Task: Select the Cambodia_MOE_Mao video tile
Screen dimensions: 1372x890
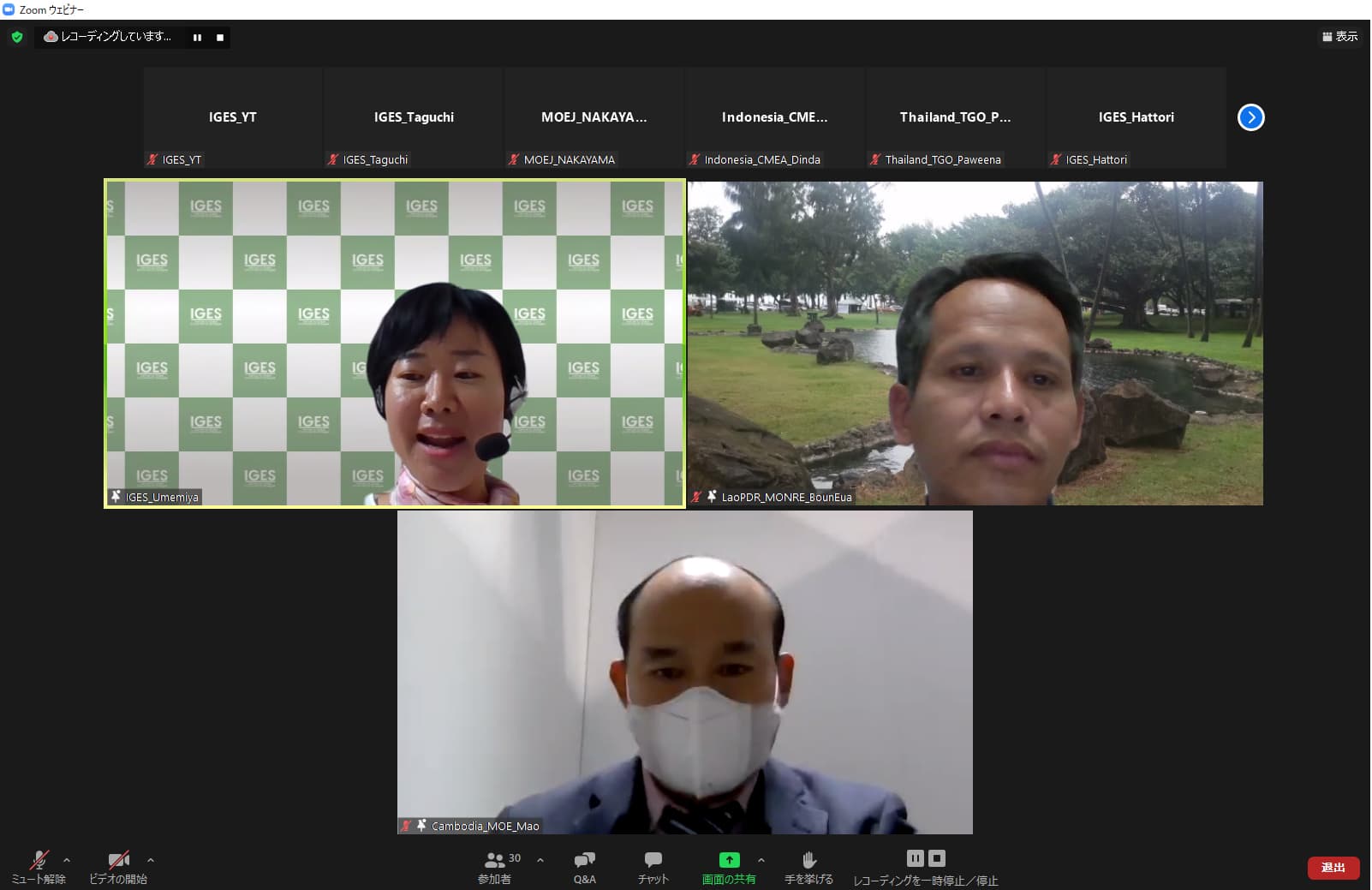Action: (x=684, y=672)
